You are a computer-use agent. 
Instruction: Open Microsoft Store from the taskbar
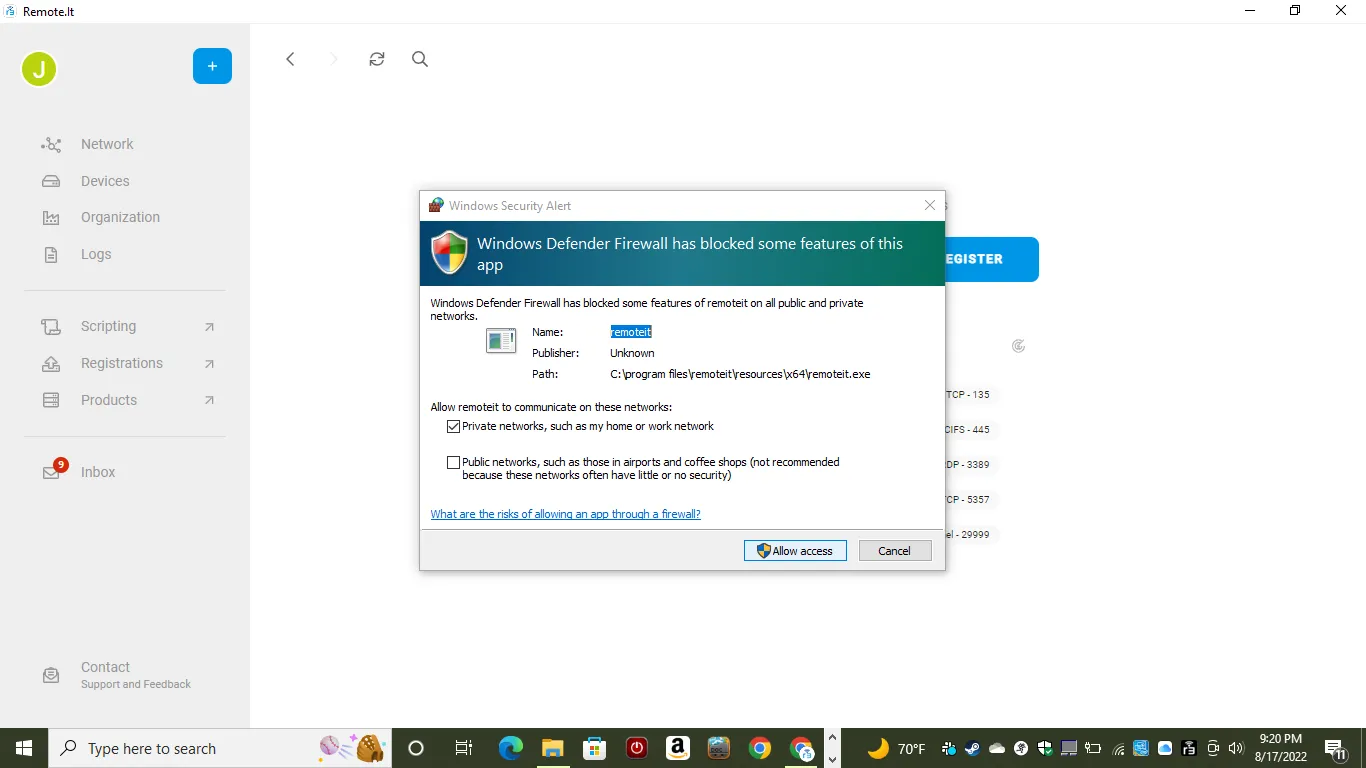pos(595,748)
